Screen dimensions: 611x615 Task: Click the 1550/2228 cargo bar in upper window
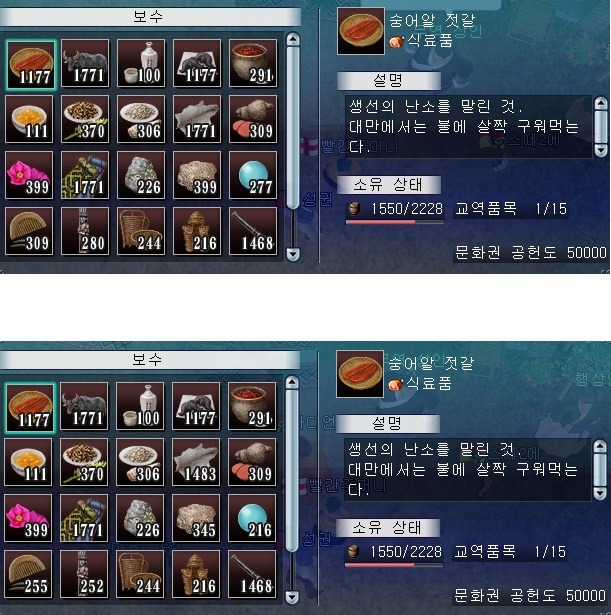(395, 212)
